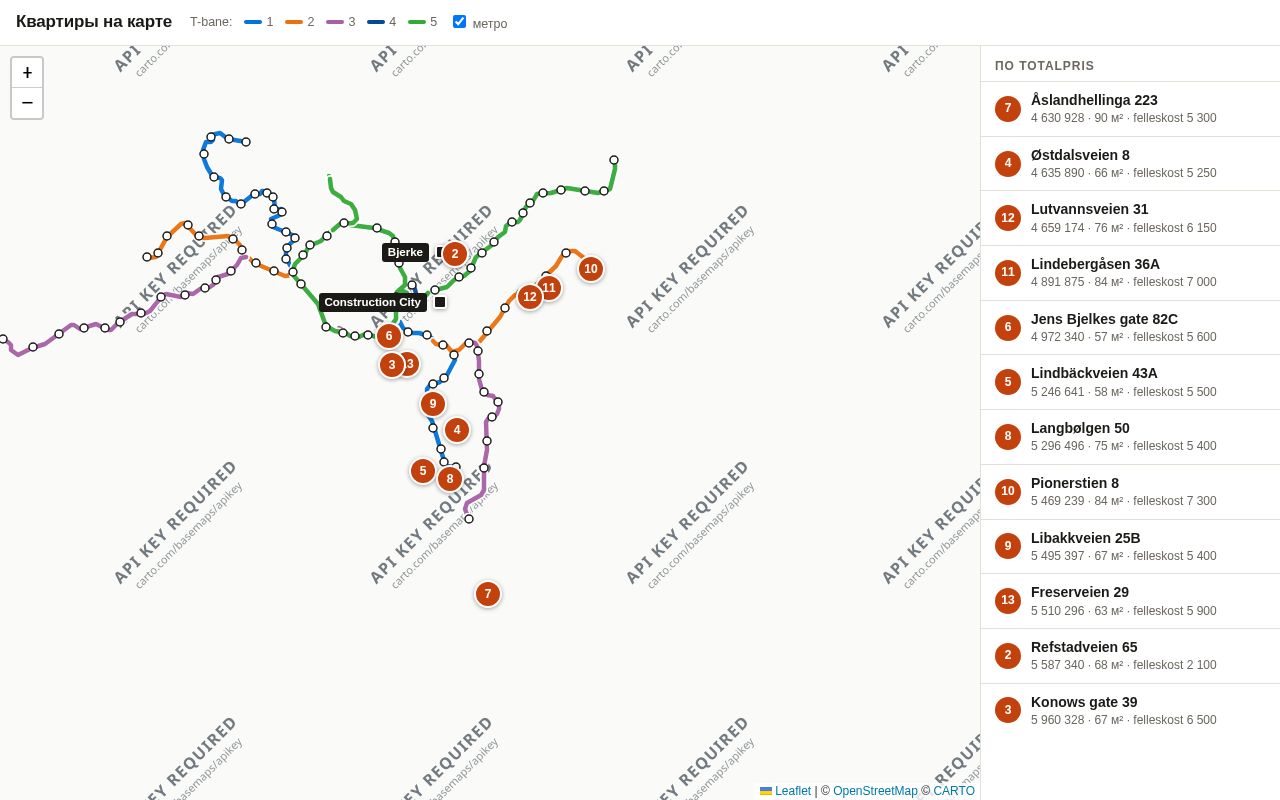Select map marker 12
Screen dimensions: 1280x800
(530, 297)
